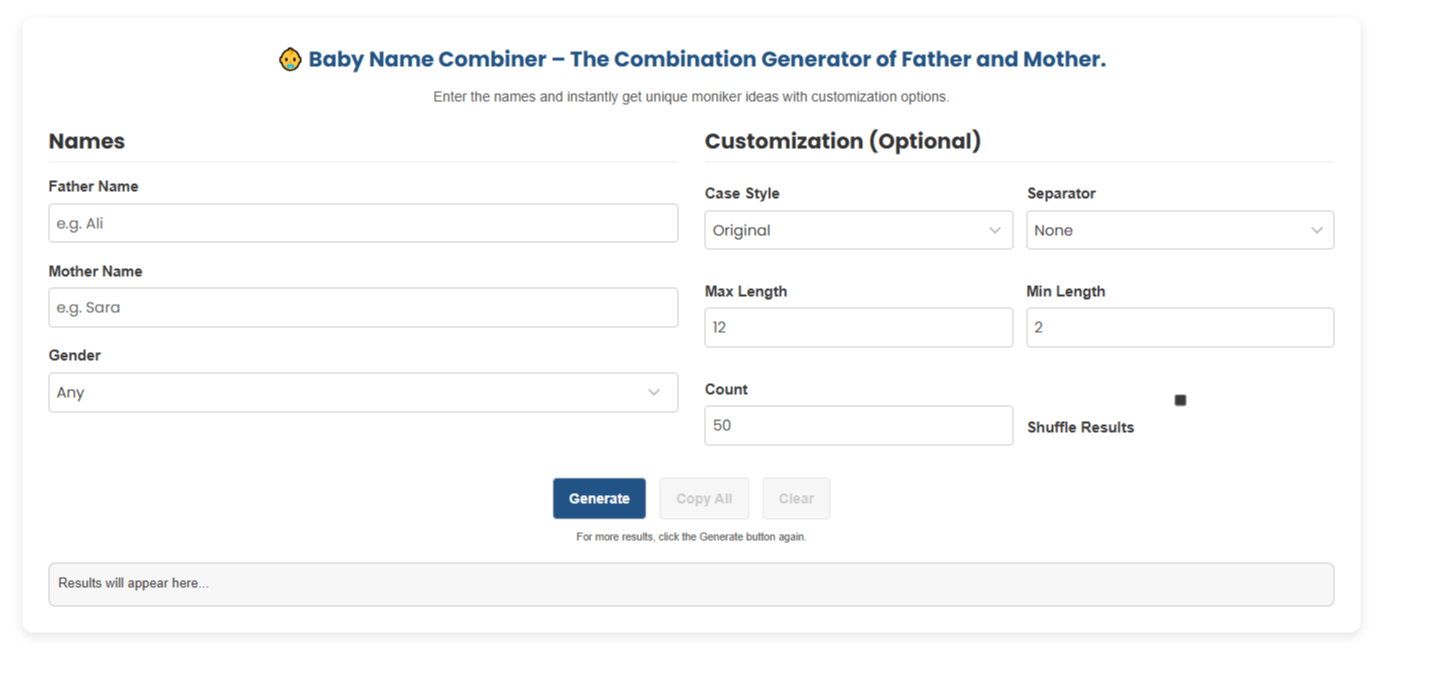Click the Min Length field showing 2

[1180, 327]
